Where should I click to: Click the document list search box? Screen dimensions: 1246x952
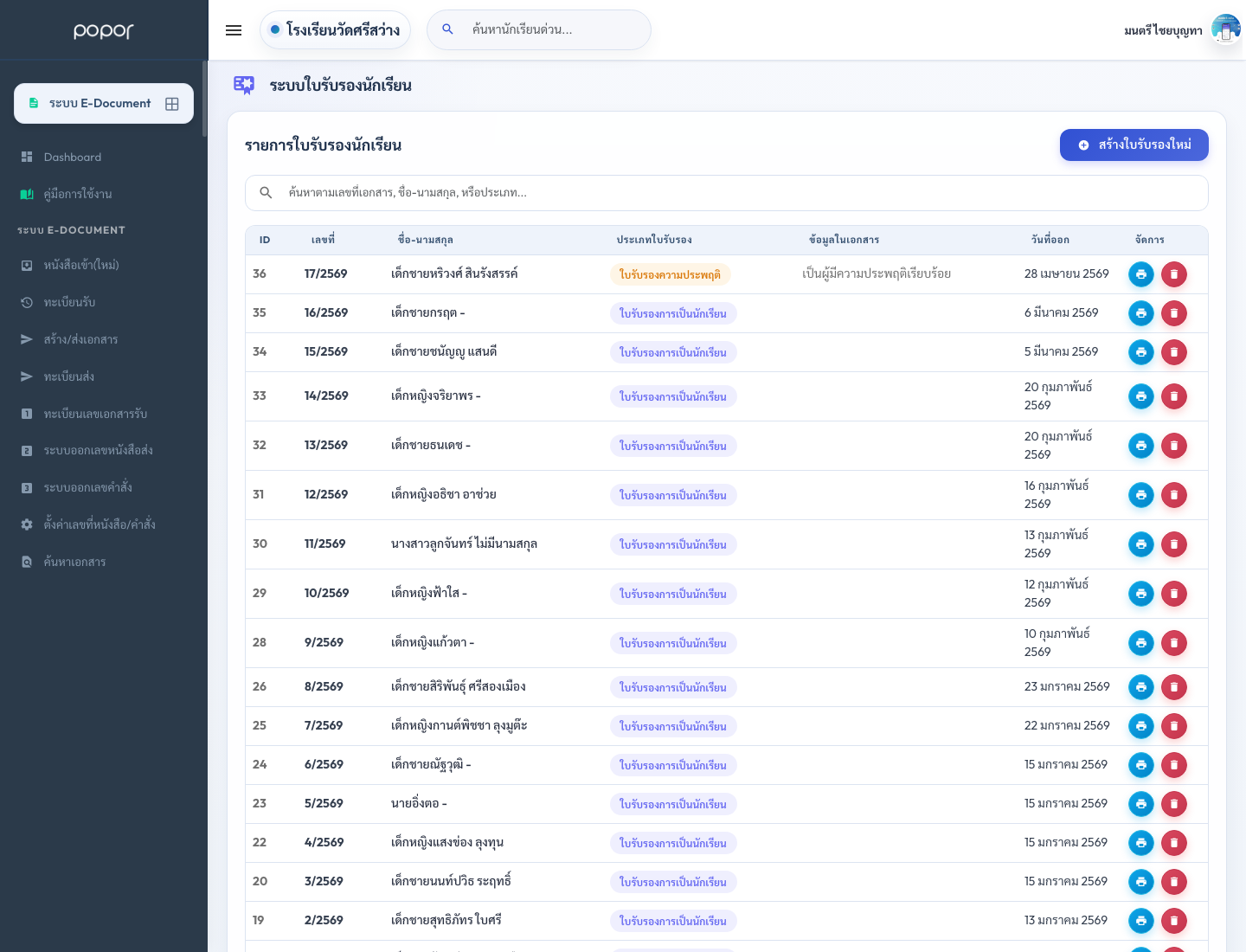point(727,193)
